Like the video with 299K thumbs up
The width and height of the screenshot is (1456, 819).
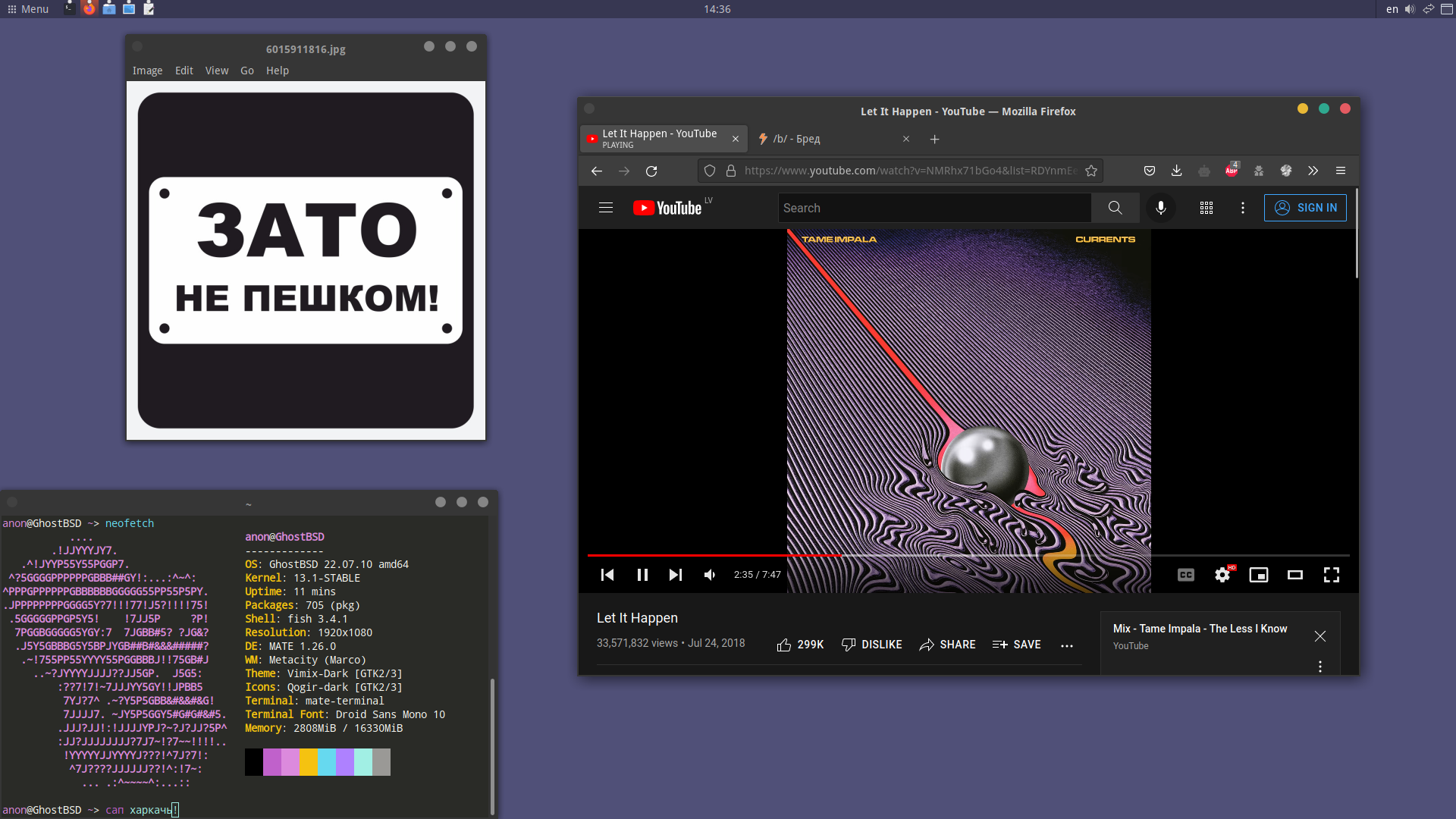(x=800, y=645)
